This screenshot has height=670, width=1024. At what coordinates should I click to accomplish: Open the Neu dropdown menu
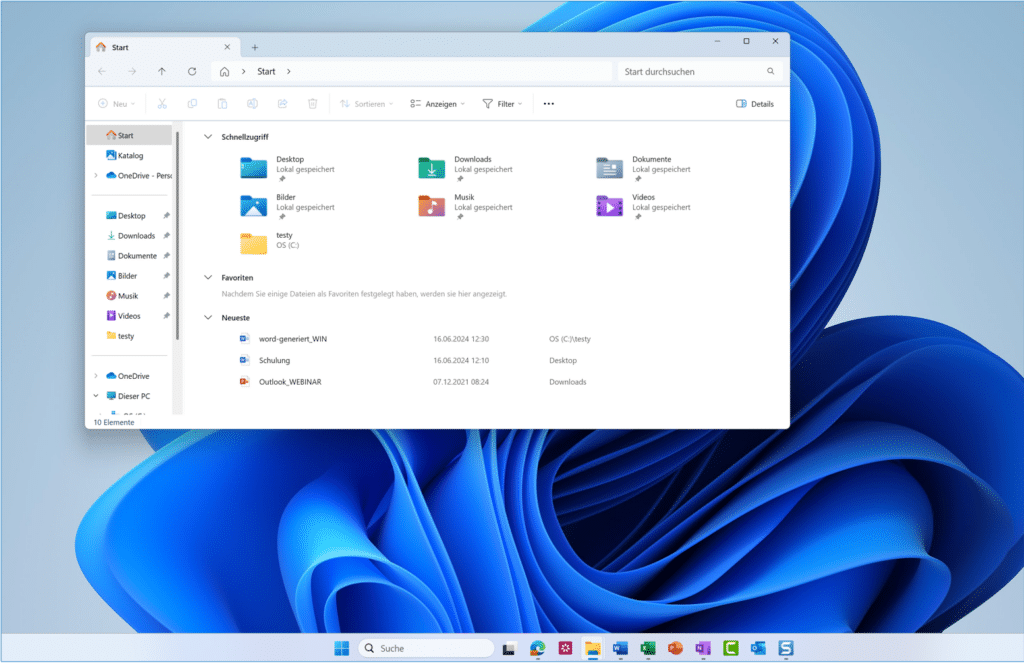[117, 104]
